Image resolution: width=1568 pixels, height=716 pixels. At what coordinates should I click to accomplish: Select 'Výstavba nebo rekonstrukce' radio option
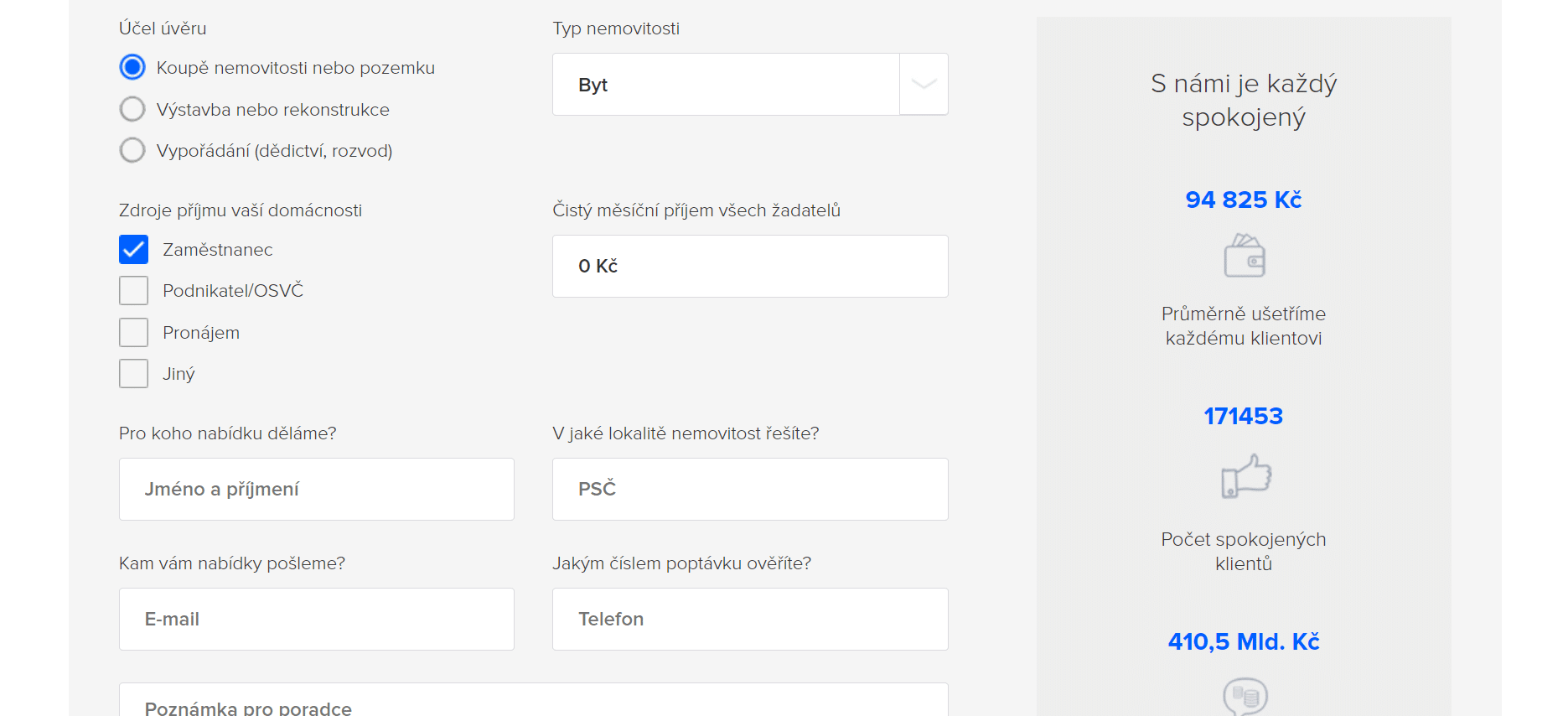[132, 109]
